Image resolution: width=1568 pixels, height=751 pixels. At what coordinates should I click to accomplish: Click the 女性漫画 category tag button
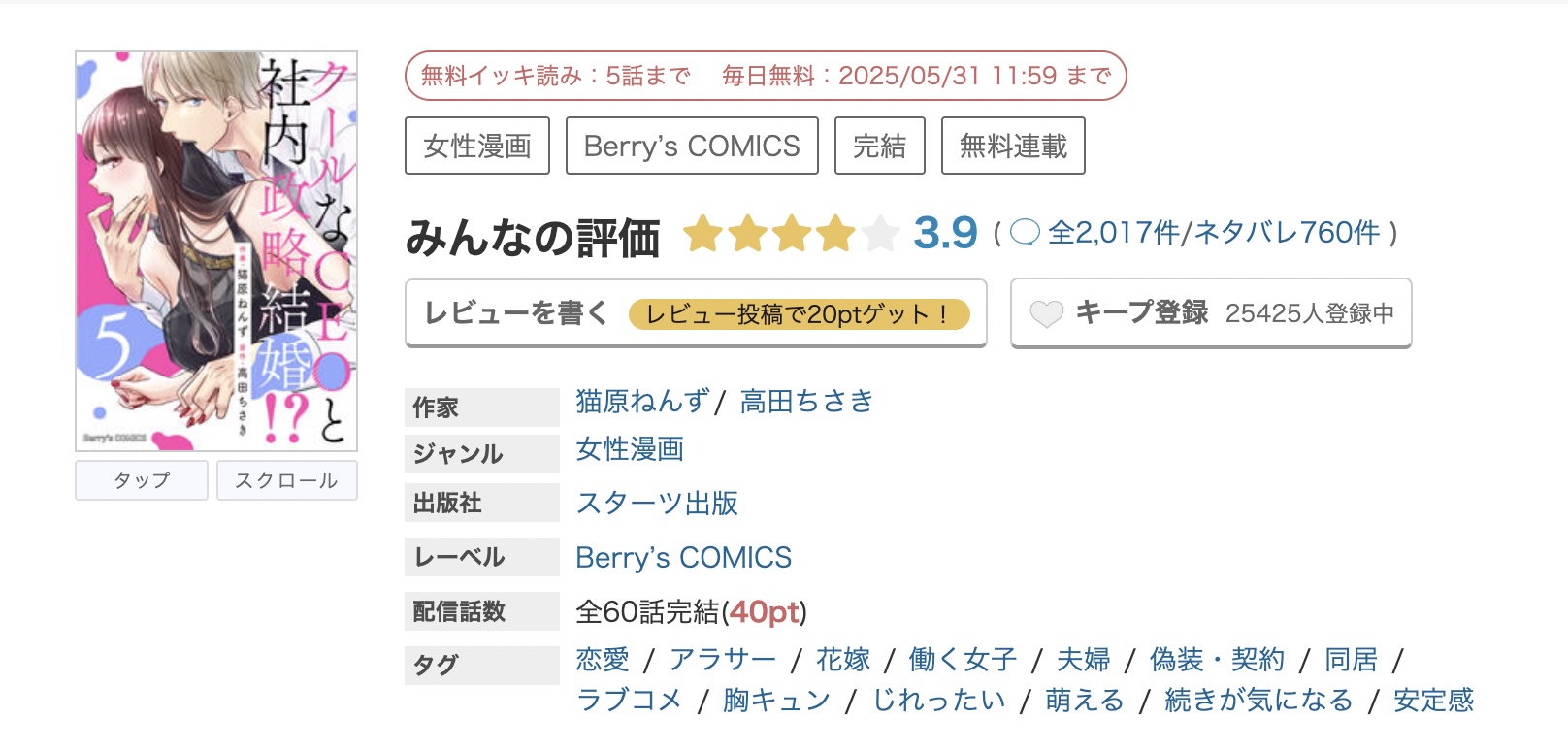(477, 146)
